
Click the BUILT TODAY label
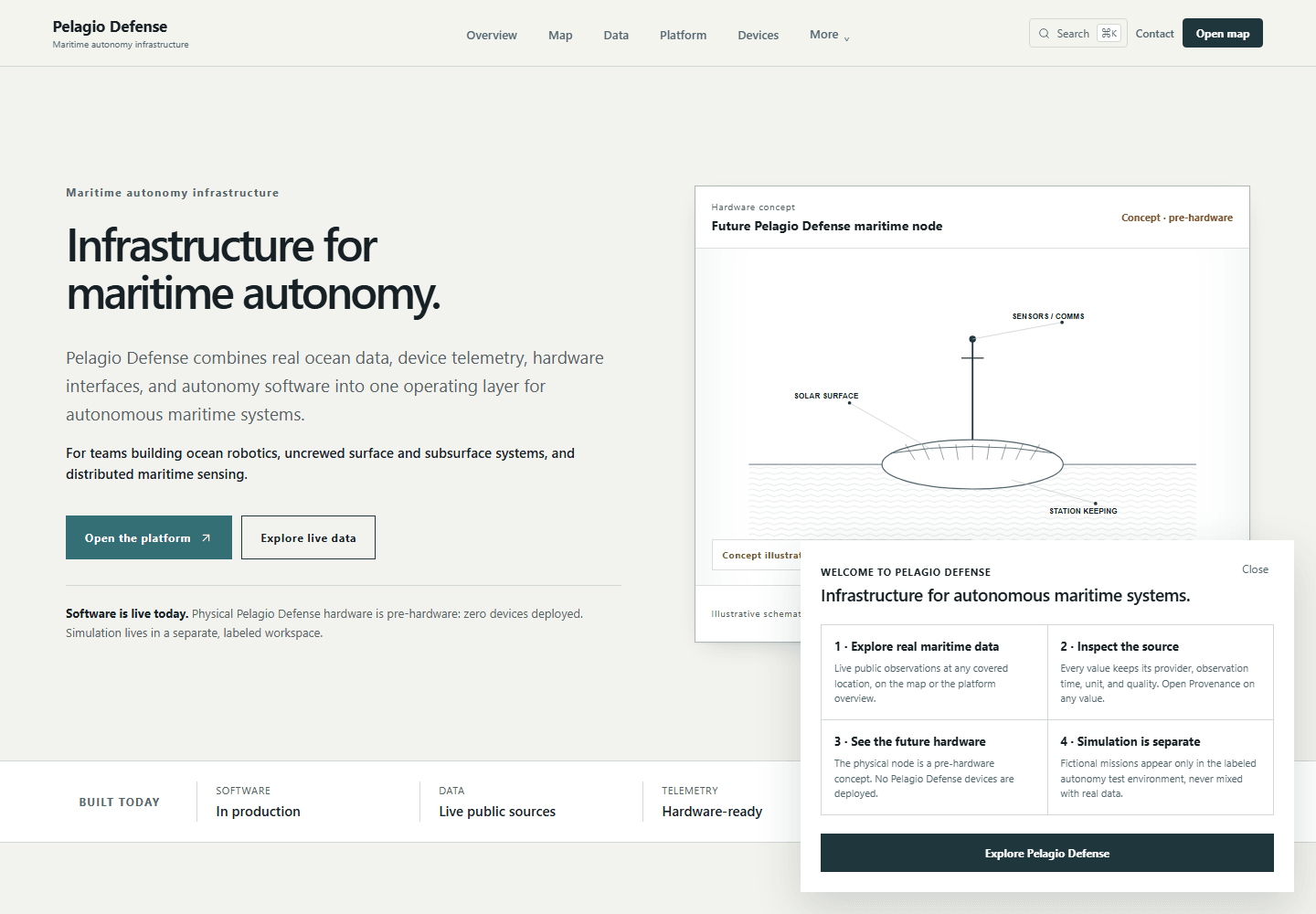[119, 802]
